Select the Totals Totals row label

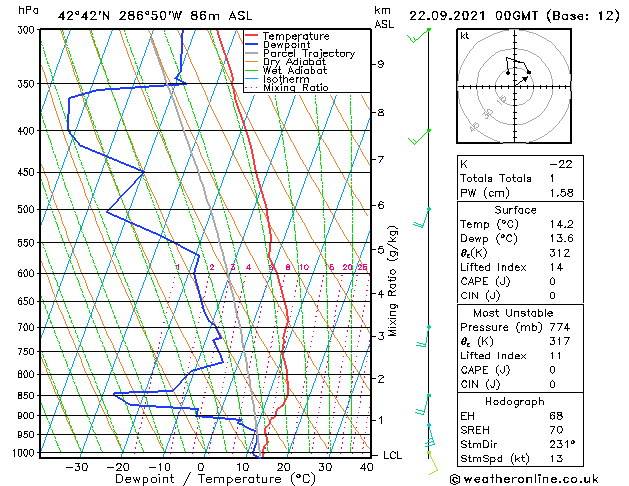[x=496, y=178]
